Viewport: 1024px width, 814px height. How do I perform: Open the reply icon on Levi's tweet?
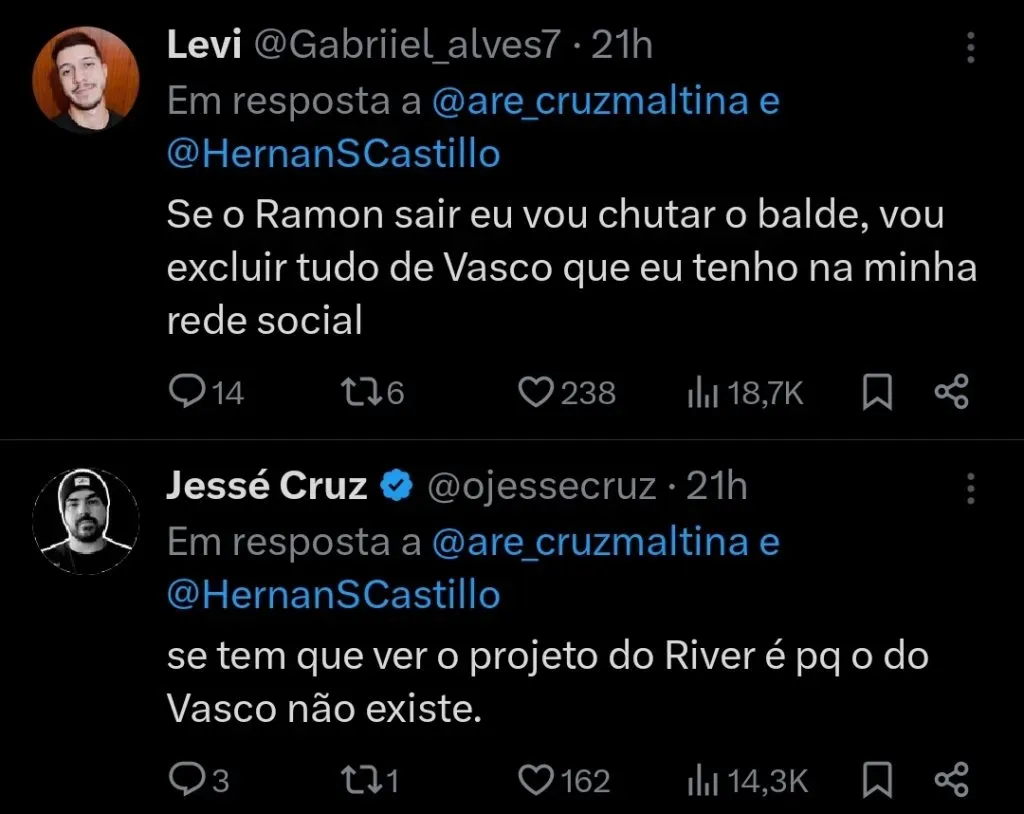pos(189,391)
